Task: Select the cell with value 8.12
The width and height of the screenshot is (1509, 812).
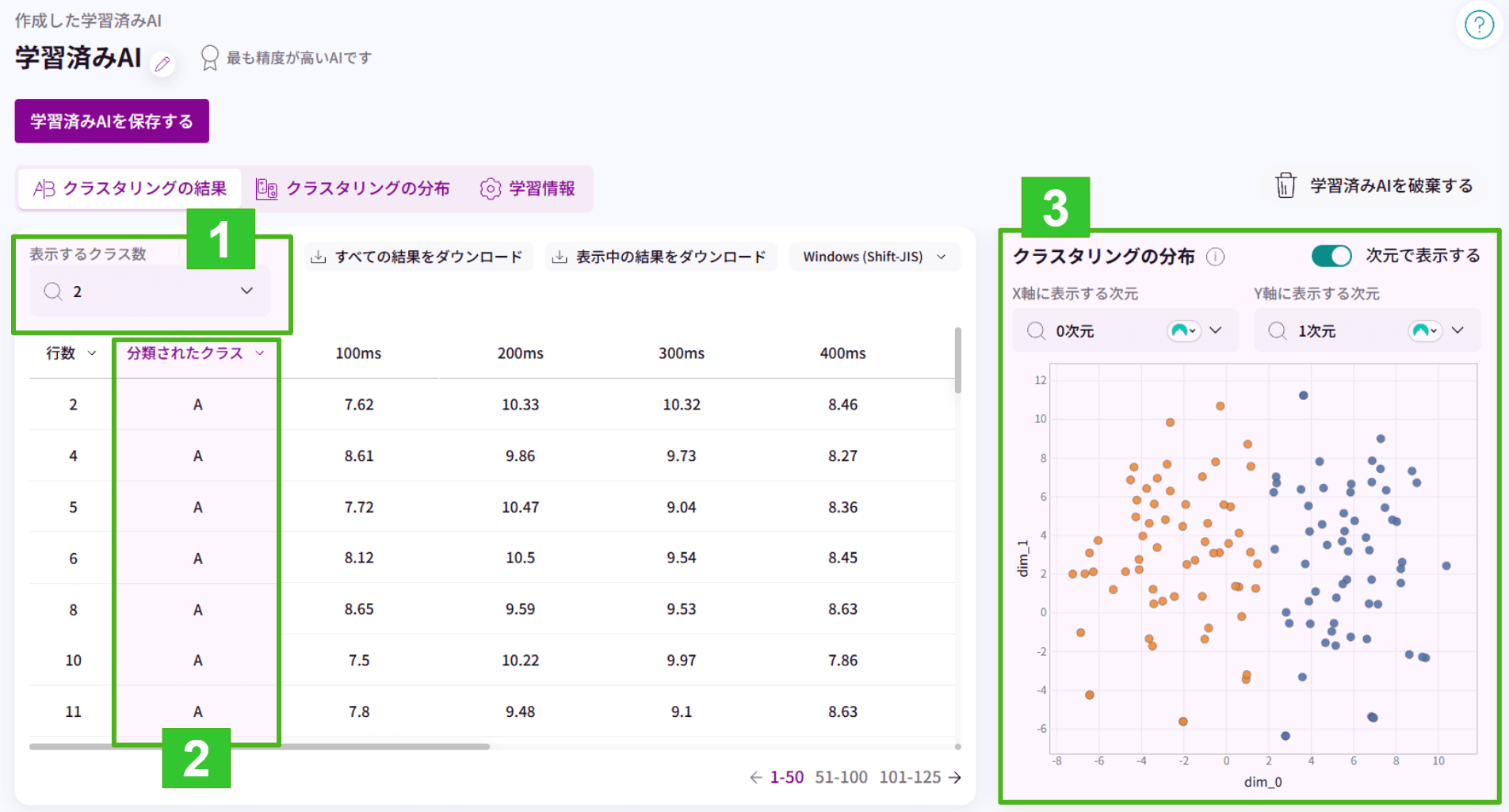Action: tap(358, 558)
